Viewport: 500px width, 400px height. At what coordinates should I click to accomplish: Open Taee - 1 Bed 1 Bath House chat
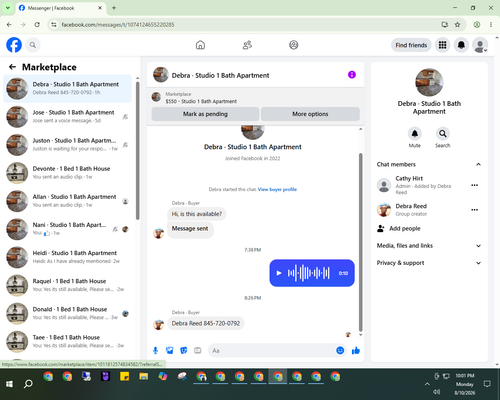[x=67, y=342]
